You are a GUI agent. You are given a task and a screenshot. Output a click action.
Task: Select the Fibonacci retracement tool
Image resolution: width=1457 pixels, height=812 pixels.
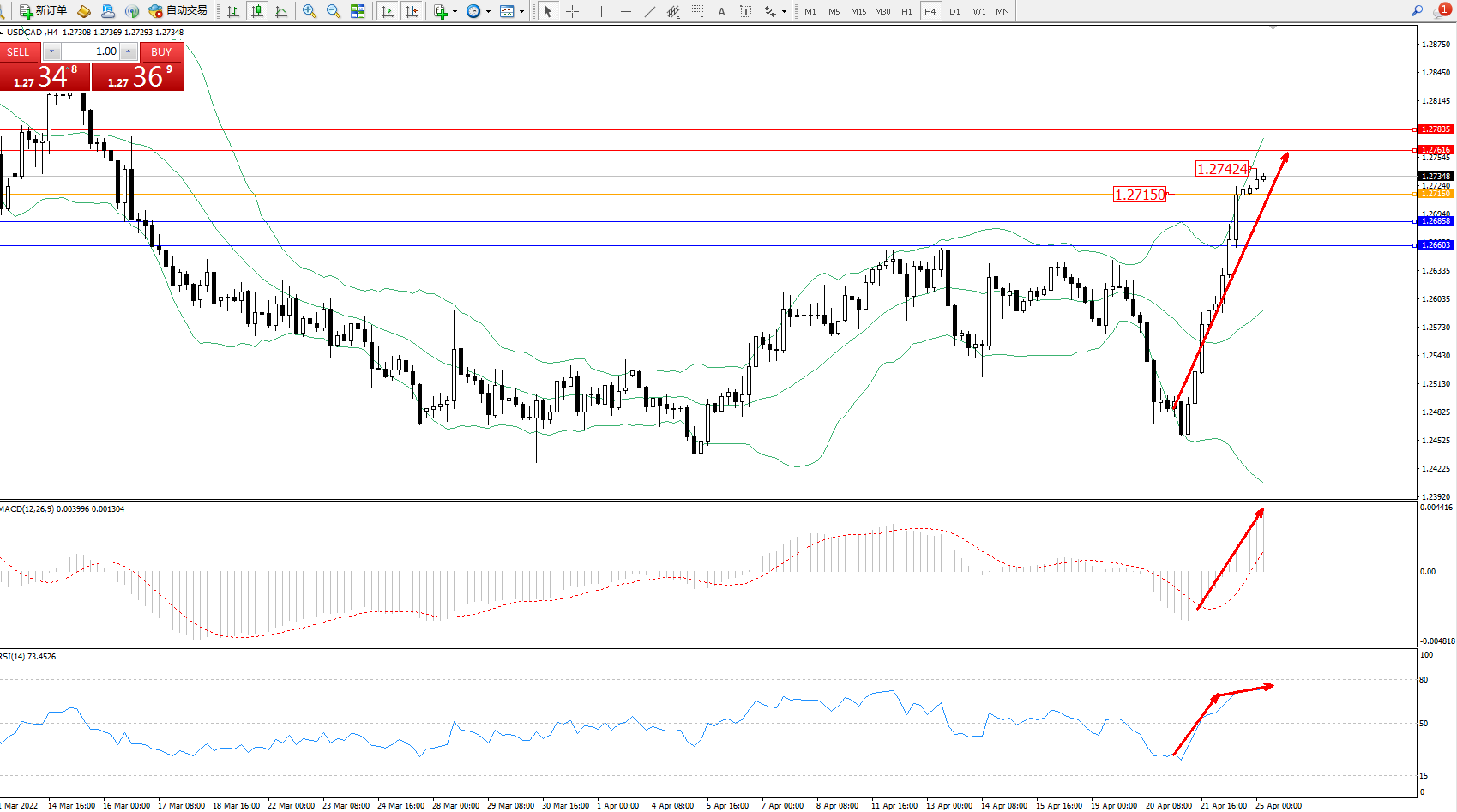pos(698,11)
